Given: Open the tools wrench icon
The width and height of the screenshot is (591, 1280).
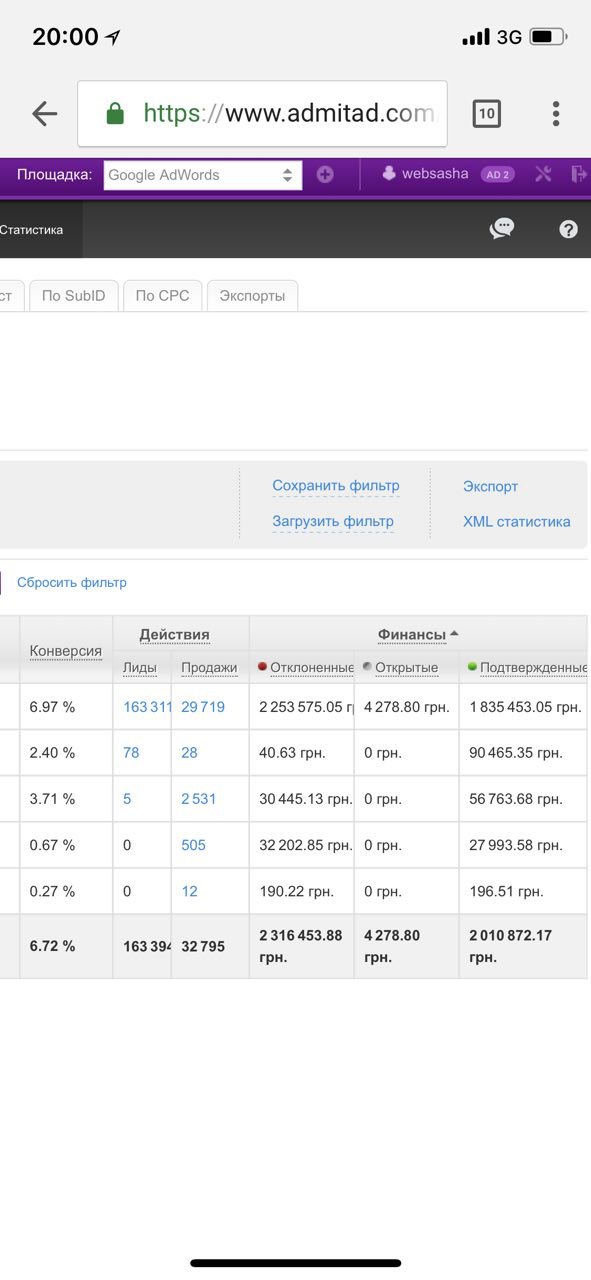Looking at the screenshot, I should [x=543, y=174].
